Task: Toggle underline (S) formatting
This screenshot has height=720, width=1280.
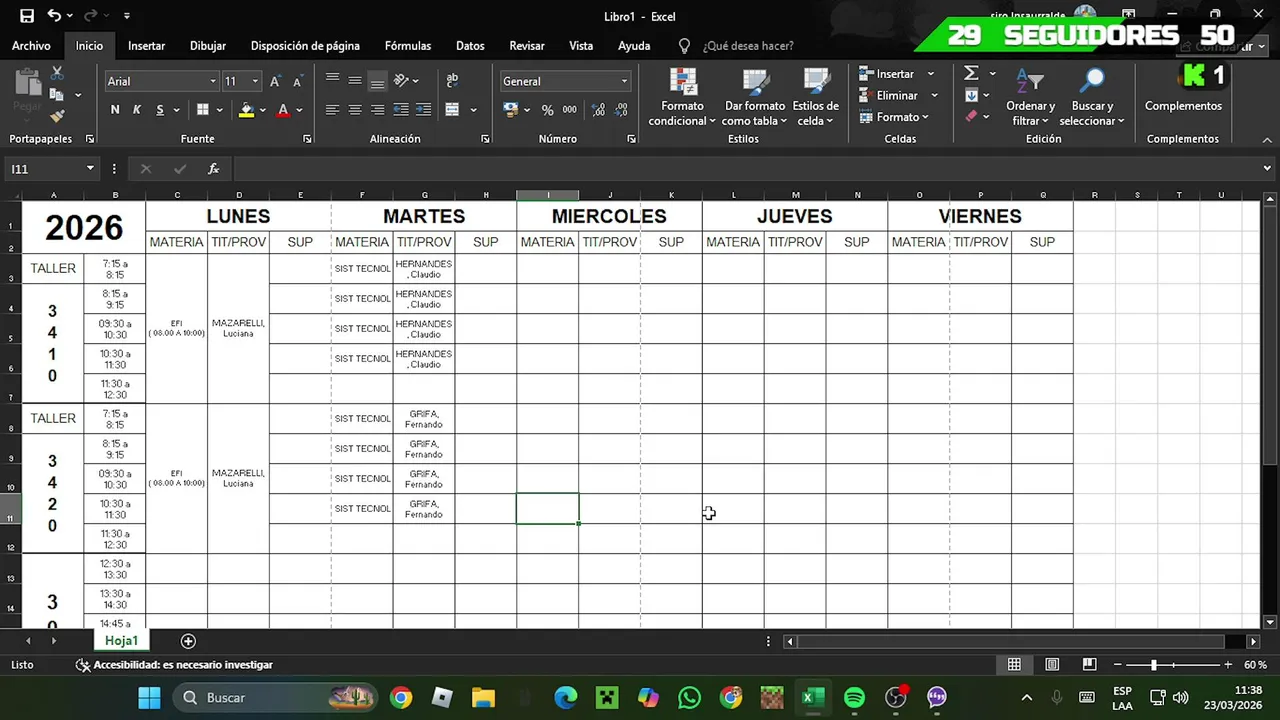Action: 160,110
